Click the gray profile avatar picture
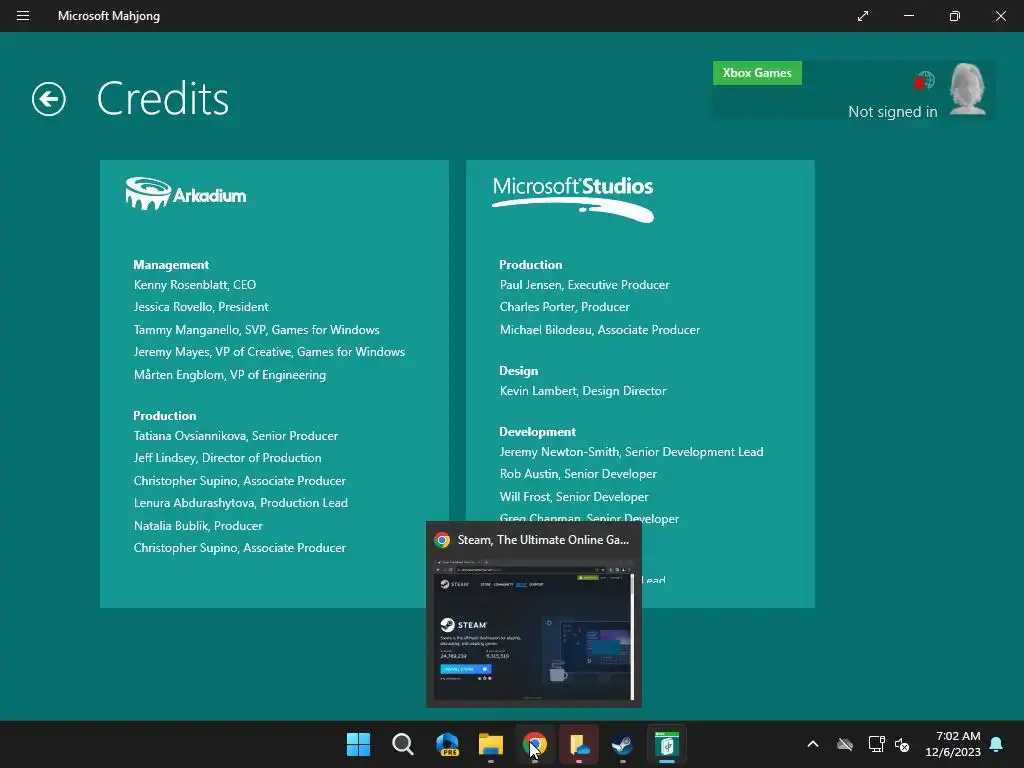 click(967, 89)
